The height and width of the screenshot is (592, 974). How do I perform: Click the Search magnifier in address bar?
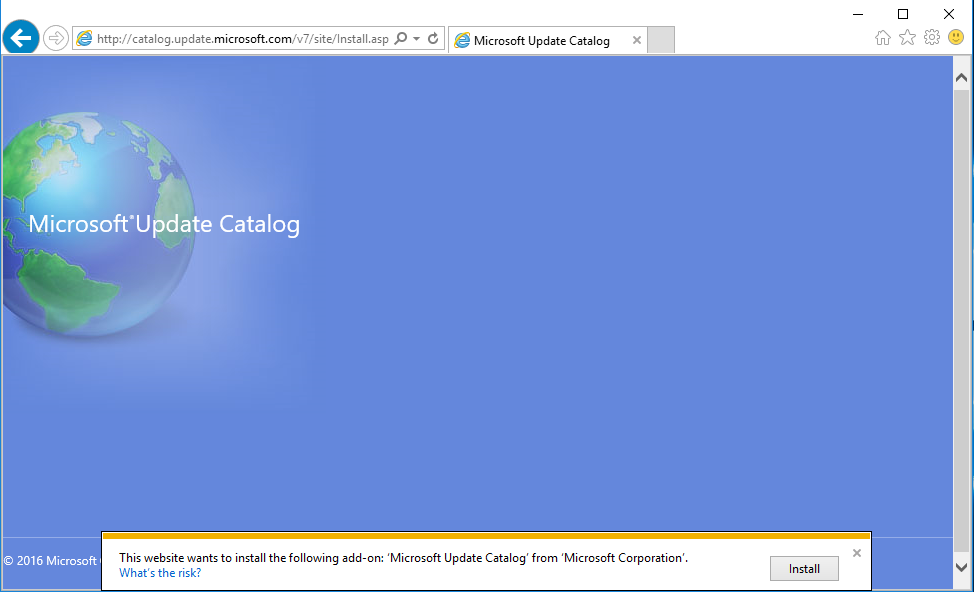pyautogui.click(x=401, y=39)
